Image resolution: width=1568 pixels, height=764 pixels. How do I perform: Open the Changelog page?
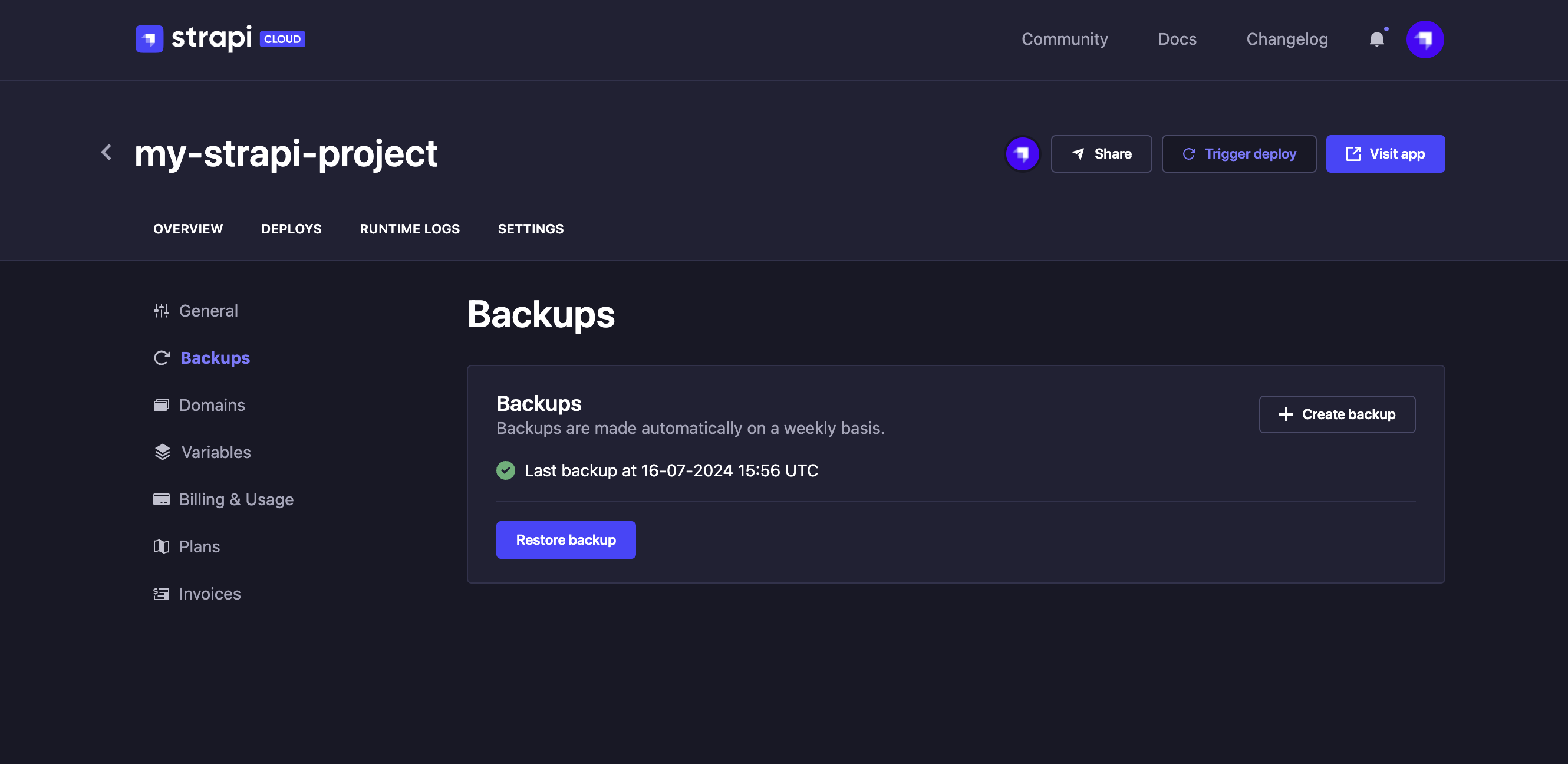coord(1287,39)
